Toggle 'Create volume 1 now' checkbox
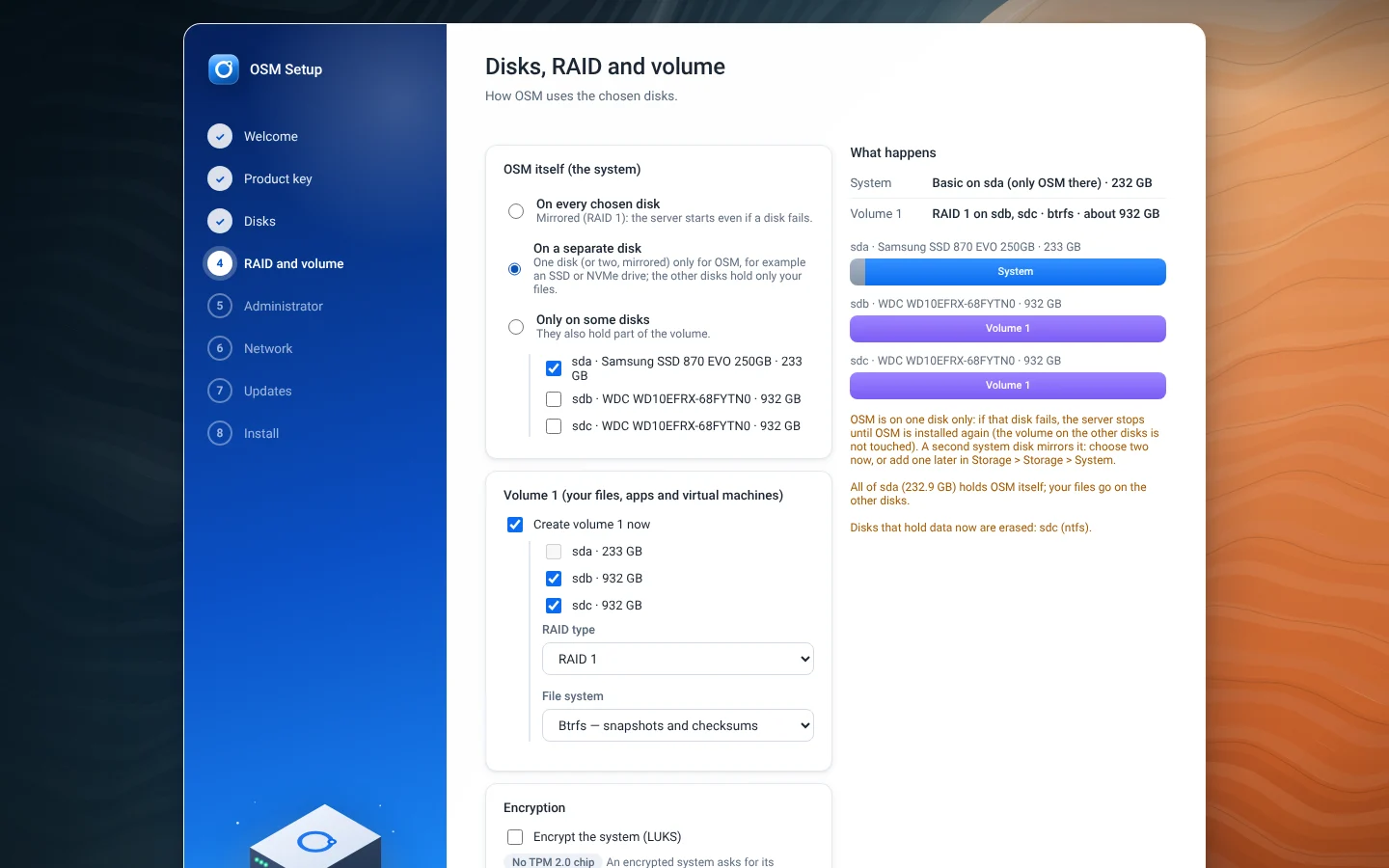Viewport: 1389px width, 868px height. (515, 525)
